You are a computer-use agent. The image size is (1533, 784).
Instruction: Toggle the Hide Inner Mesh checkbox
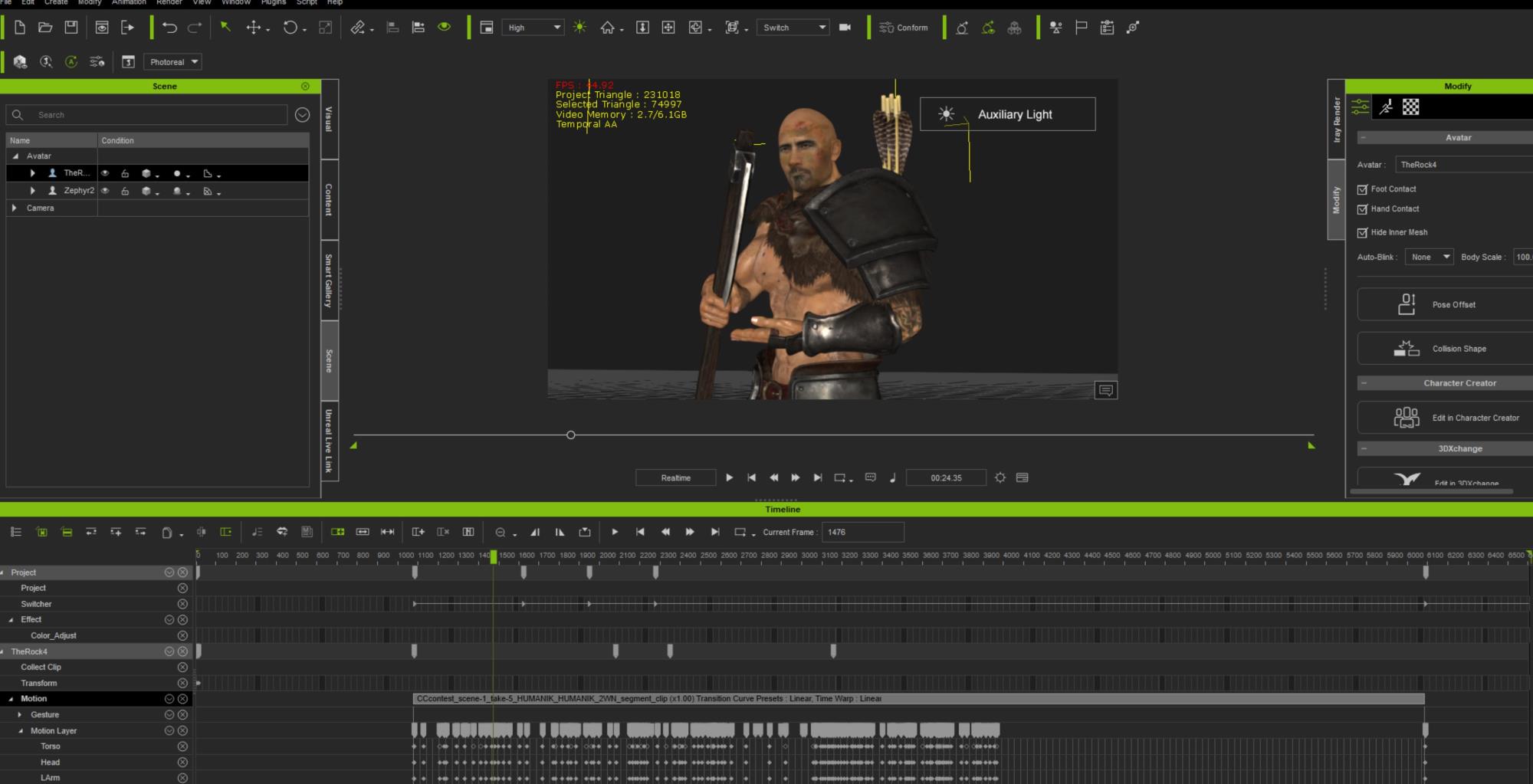click(x=1362, y=232)
